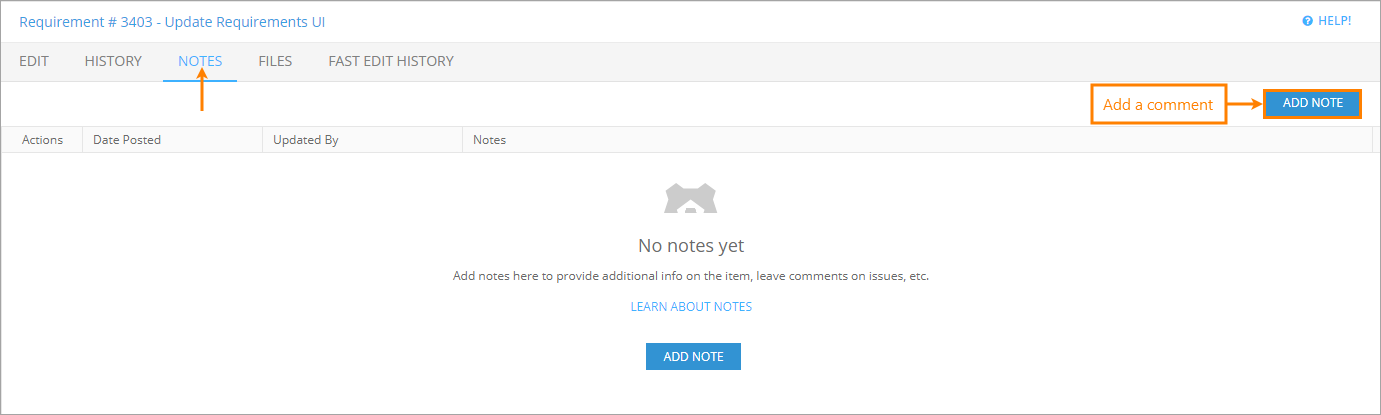Click the Updated By column header

click(362, 140)
